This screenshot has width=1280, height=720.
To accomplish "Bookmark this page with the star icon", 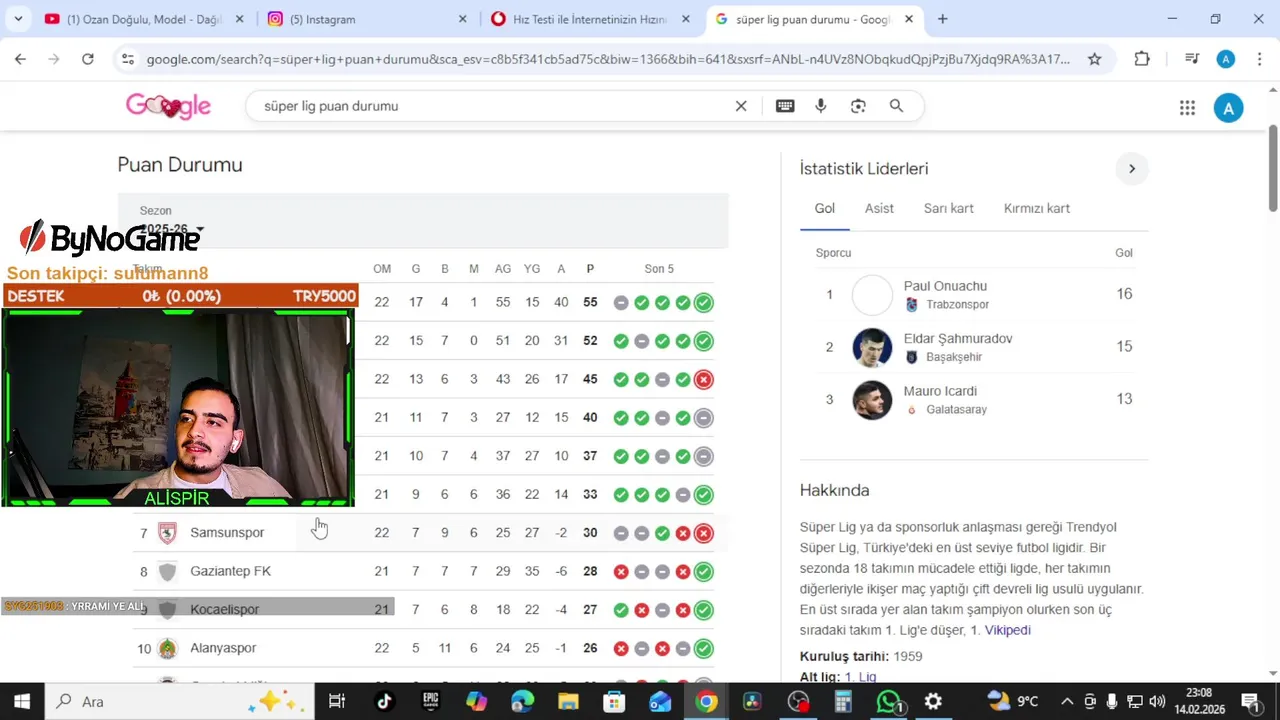I will pos(1095,59).
